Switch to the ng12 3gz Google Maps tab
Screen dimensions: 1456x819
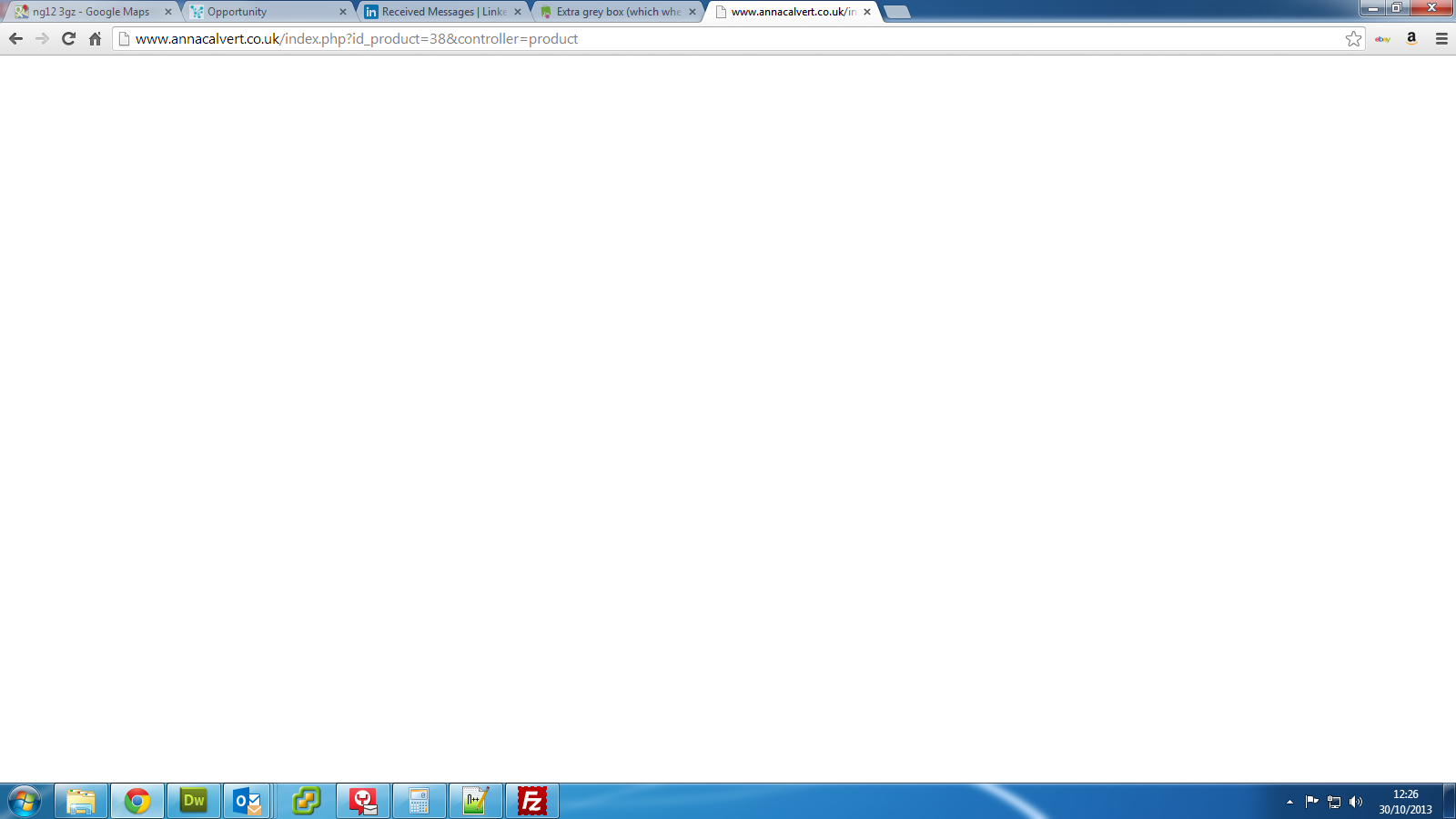click(x=91, y=12)
